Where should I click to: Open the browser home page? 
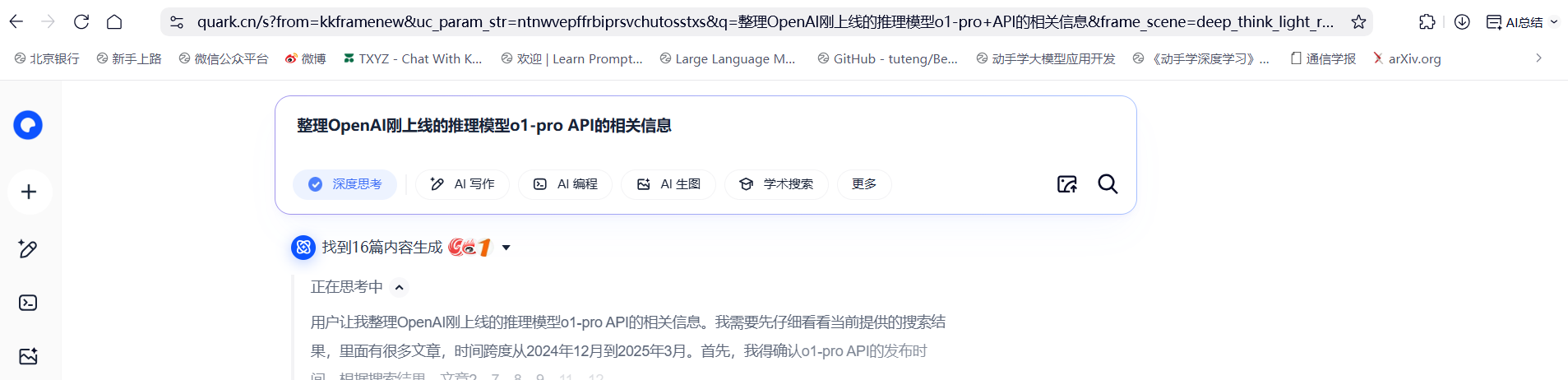click(x=114, y=21)
